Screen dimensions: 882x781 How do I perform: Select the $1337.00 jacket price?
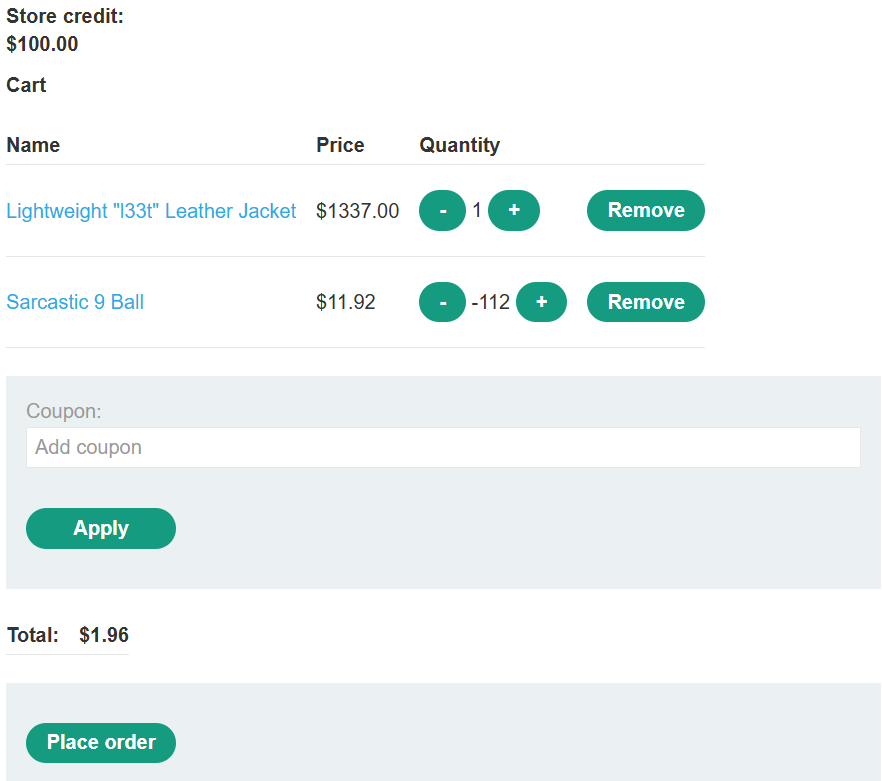[x=358, y=211]
